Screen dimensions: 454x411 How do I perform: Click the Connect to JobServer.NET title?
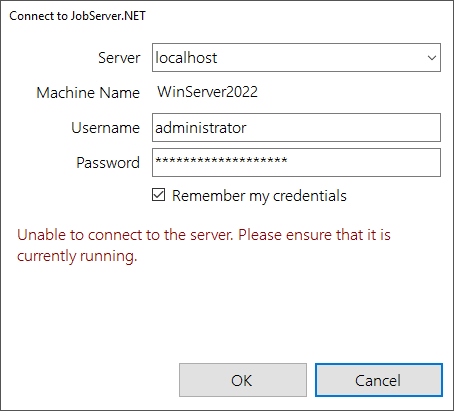point(77,16)
